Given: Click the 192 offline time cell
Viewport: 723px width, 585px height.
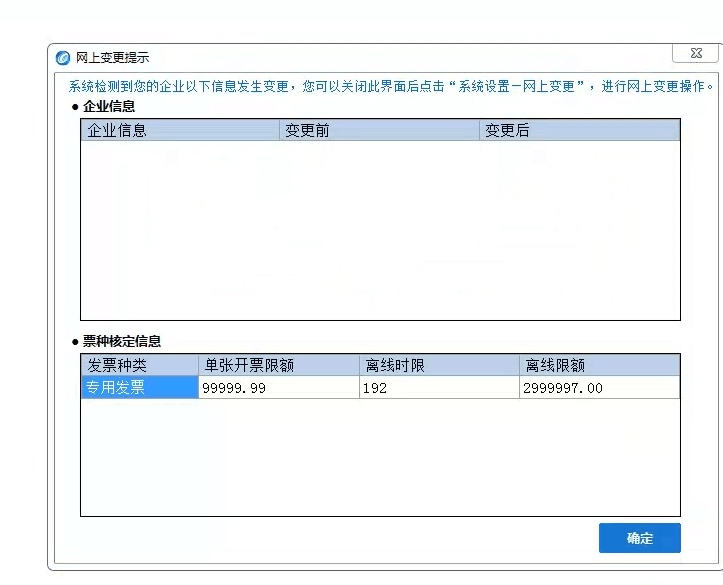Looking at the screenshot, I should pos(439,387).
